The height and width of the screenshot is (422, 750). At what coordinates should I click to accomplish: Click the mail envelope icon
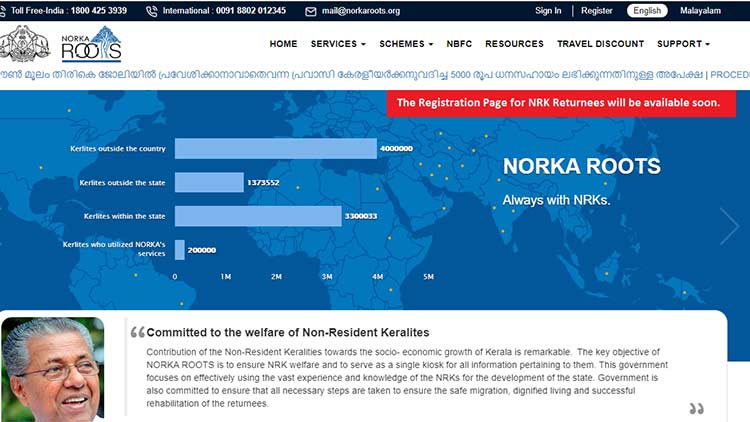[x=313, y=11]
